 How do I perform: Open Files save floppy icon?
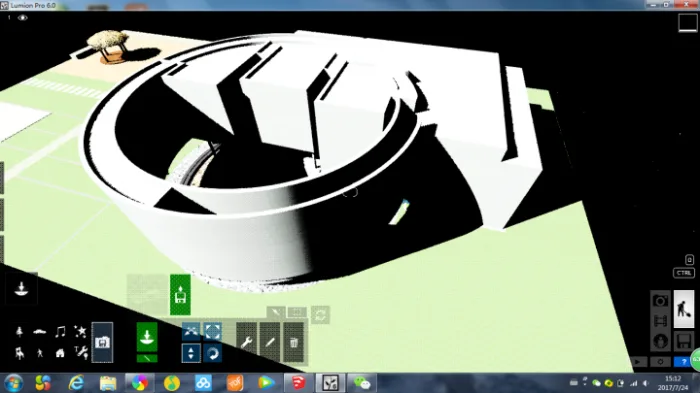click(x=683, y=341)
